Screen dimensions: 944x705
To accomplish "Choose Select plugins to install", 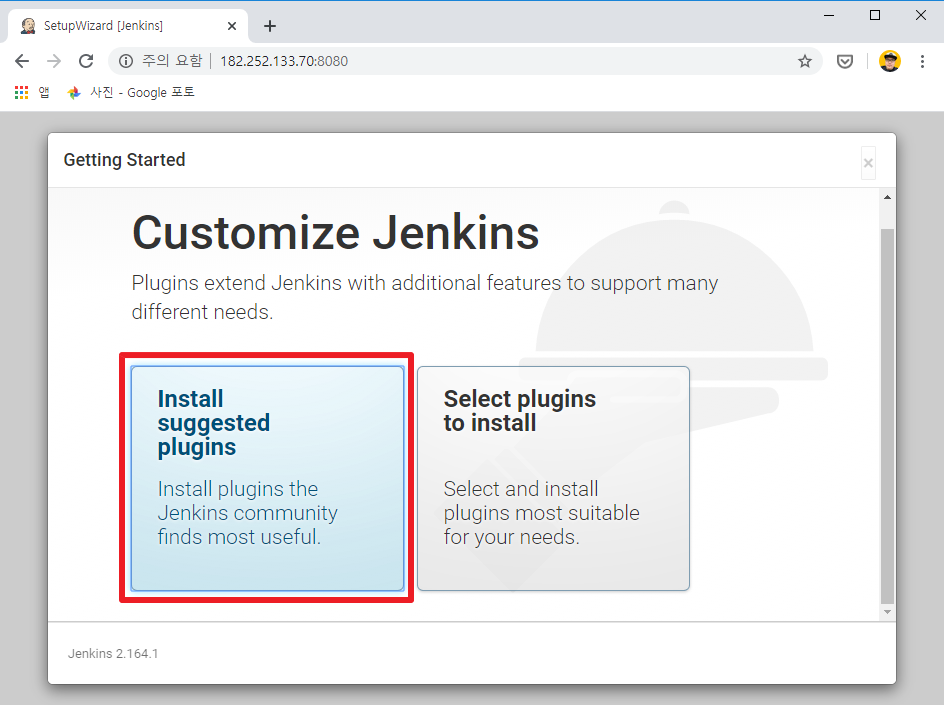I will 553,478.
